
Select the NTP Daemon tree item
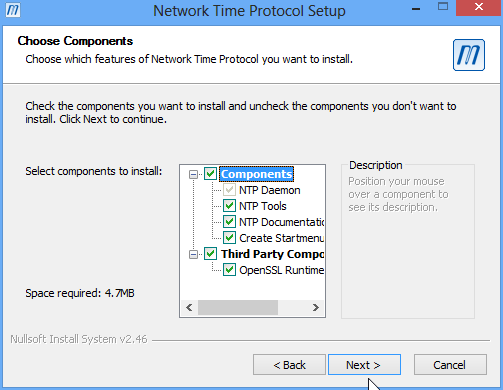point(270,190)
